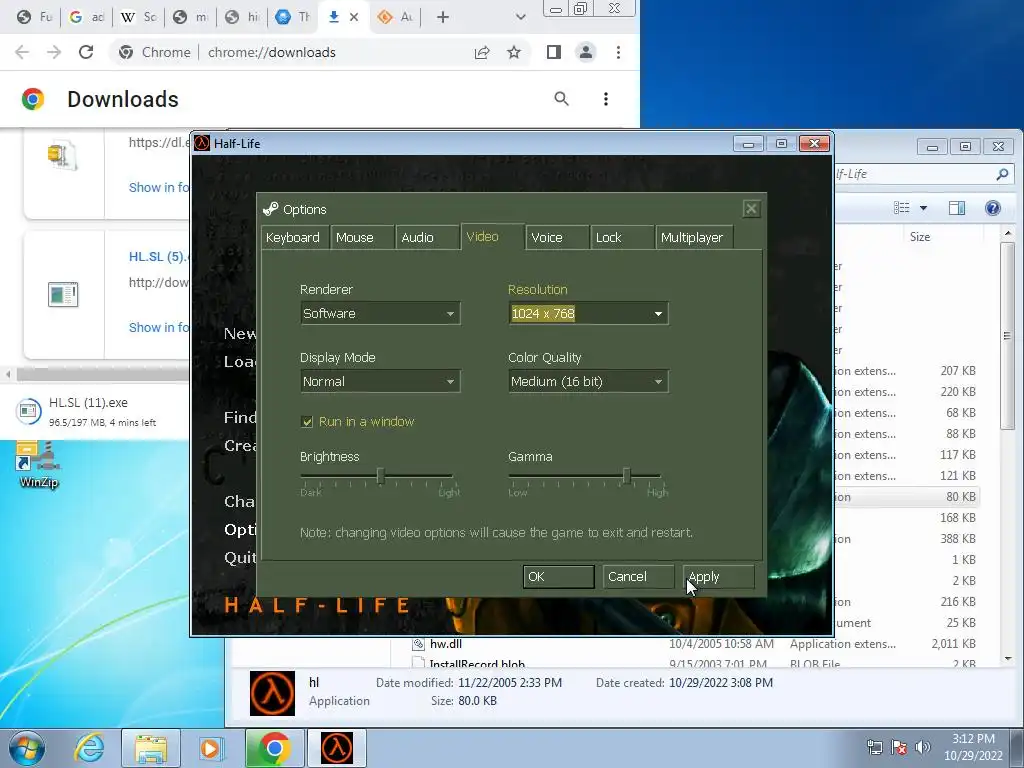Cancel the Options dialog
The width and height of the screenshot is (1024, 768).
(638, 577)
